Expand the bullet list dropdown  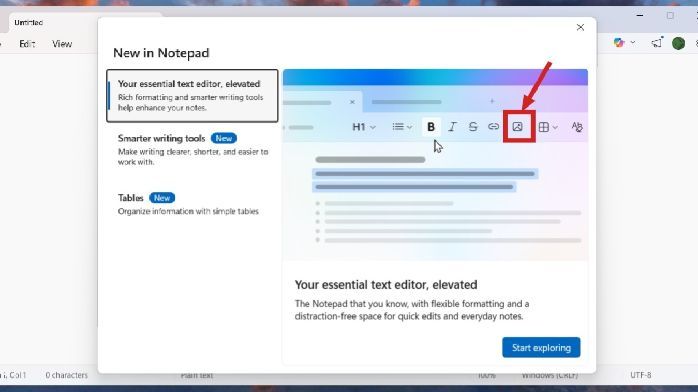pyautogui.click(x=402, y=127)
